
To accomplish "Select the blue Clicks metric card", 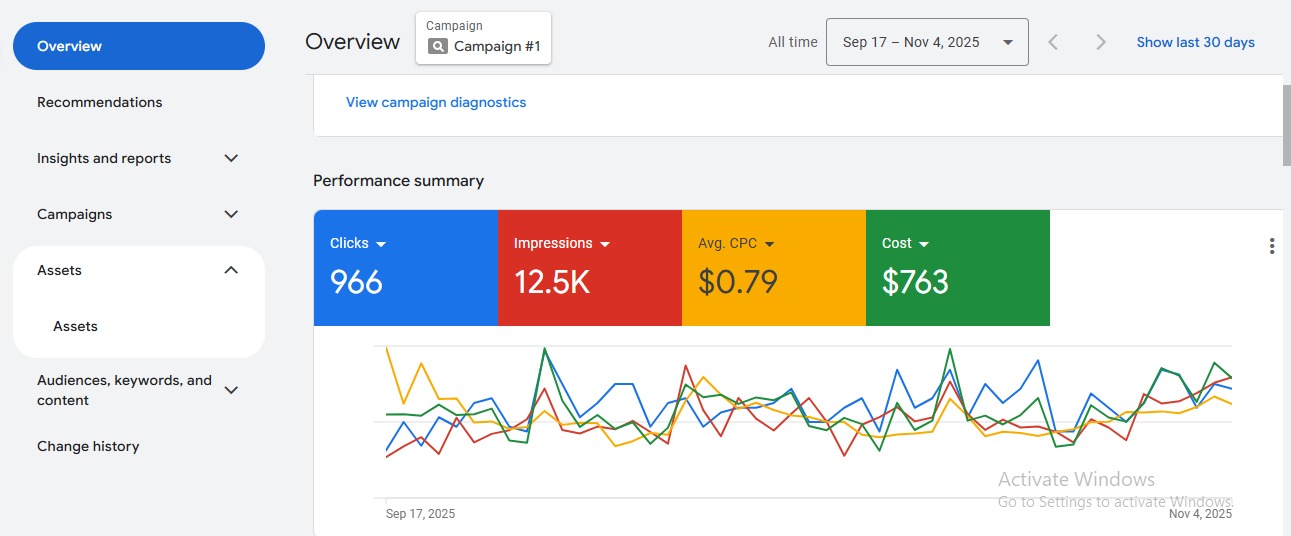I will click(x=406, y=268).
